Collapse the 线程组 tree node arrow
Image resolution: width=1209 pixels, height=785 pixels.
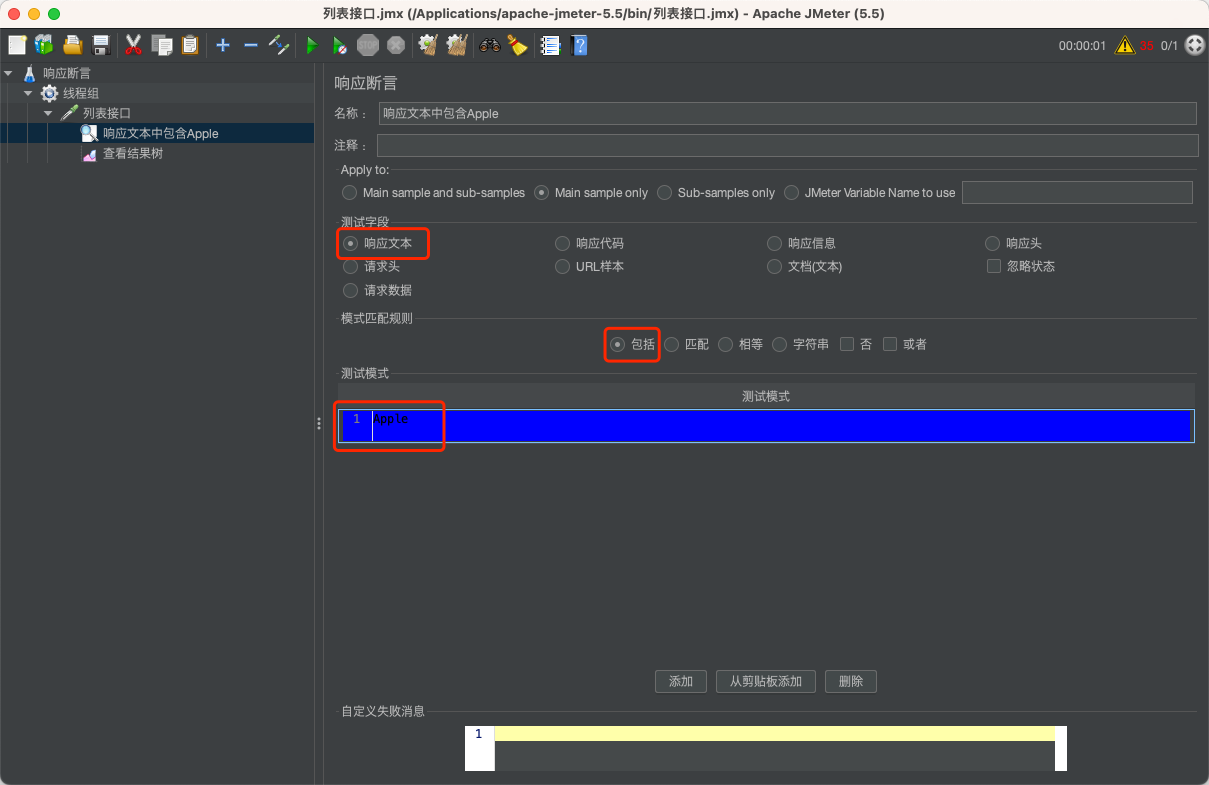coord(28,93)
